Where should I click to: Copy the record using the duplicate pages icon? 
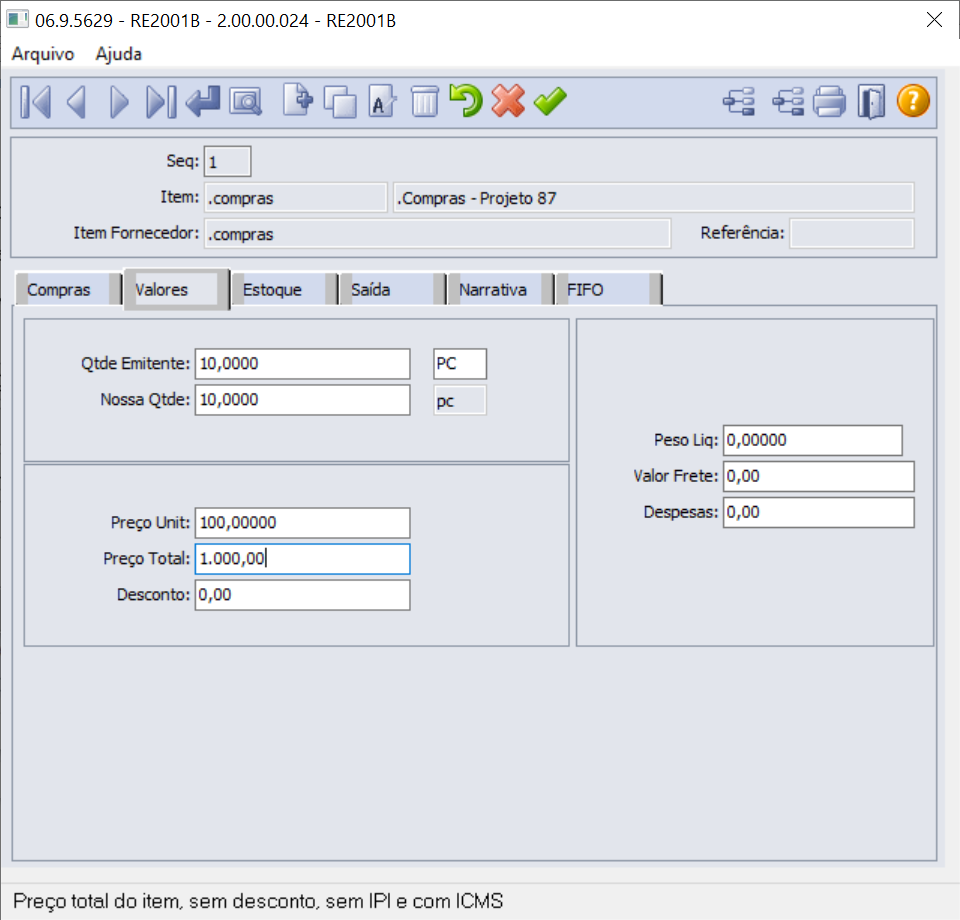click(x=340, y=102)
